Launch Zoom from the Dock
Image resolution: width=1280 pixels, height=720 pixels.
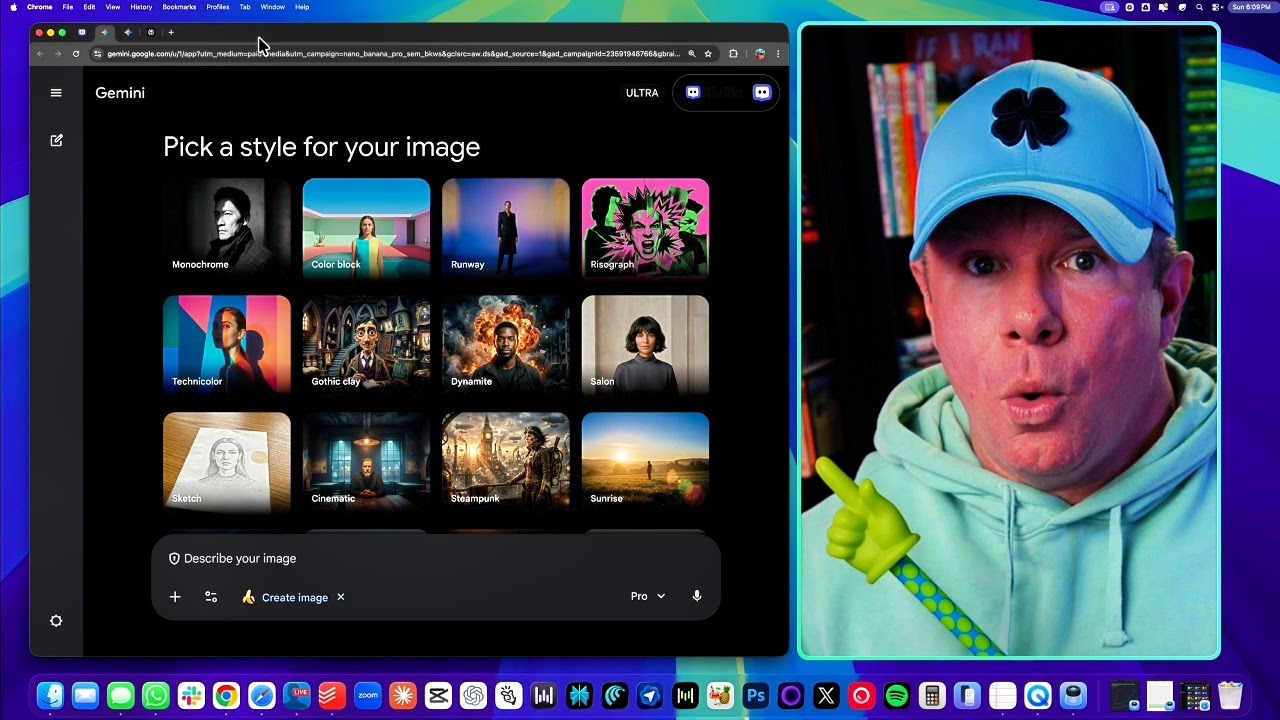[368, 695]
